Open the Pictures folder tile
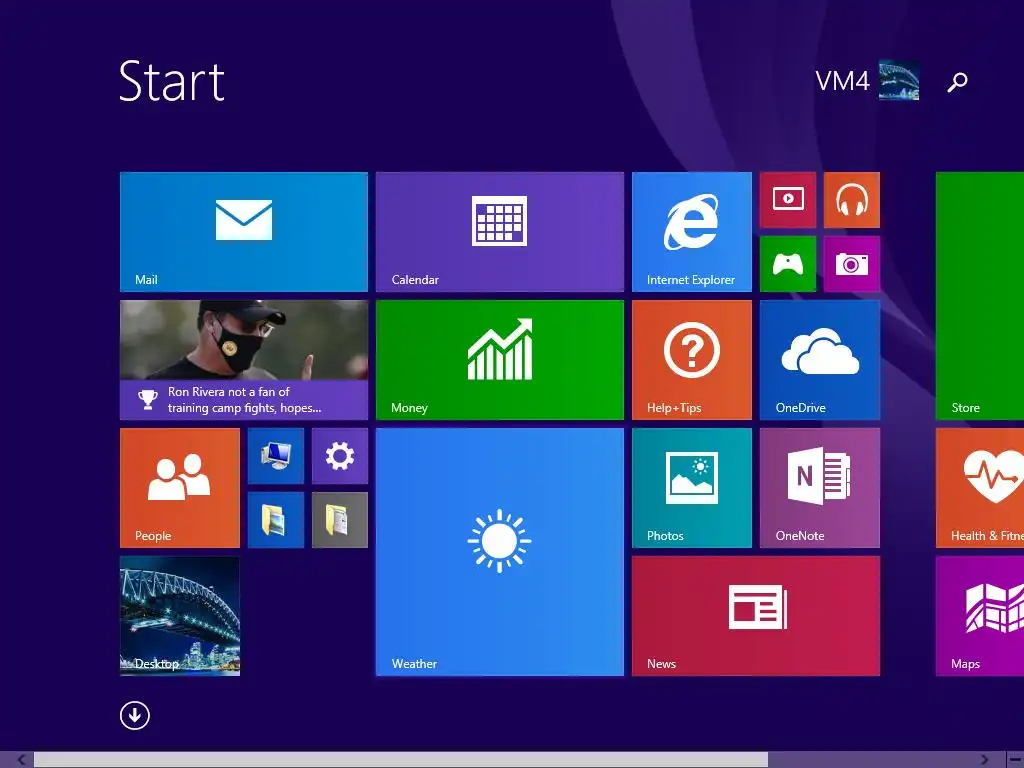Viewport: 1024px width, 768px height. click(276, 520)
